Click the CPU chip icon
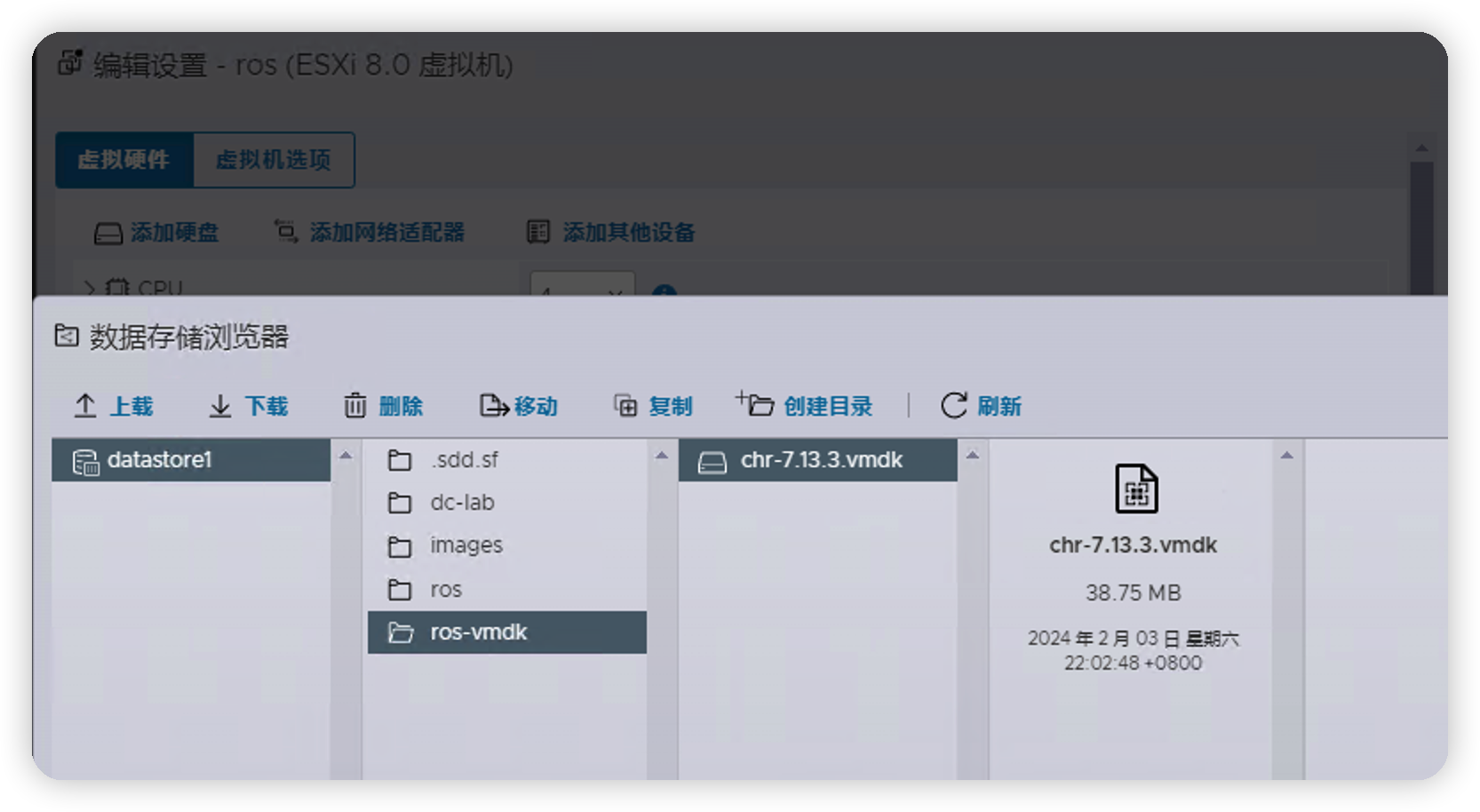Viewport: 1480px width, 812px height. pyautogui.click(x=117, y=287)
